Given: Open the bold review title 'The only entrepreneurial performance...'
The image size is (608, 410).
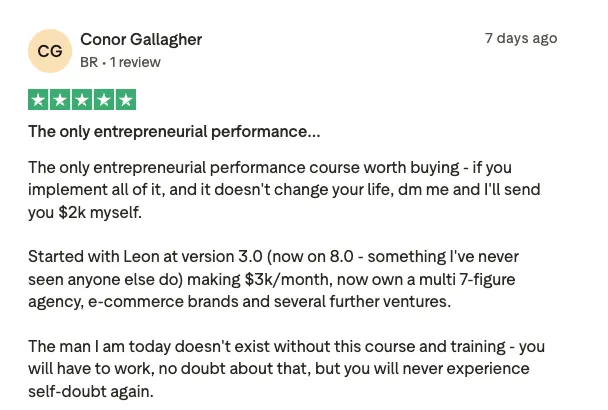Looking at the screenshot, I should pyautogui.click(x=174, y=132).
